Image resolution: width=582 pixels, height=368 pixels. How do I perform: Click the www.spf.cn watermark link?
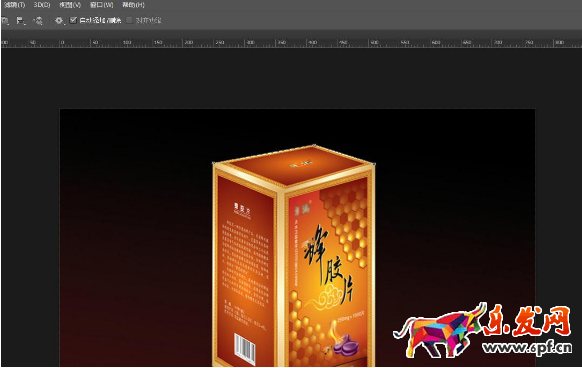[x=527, y=347]
